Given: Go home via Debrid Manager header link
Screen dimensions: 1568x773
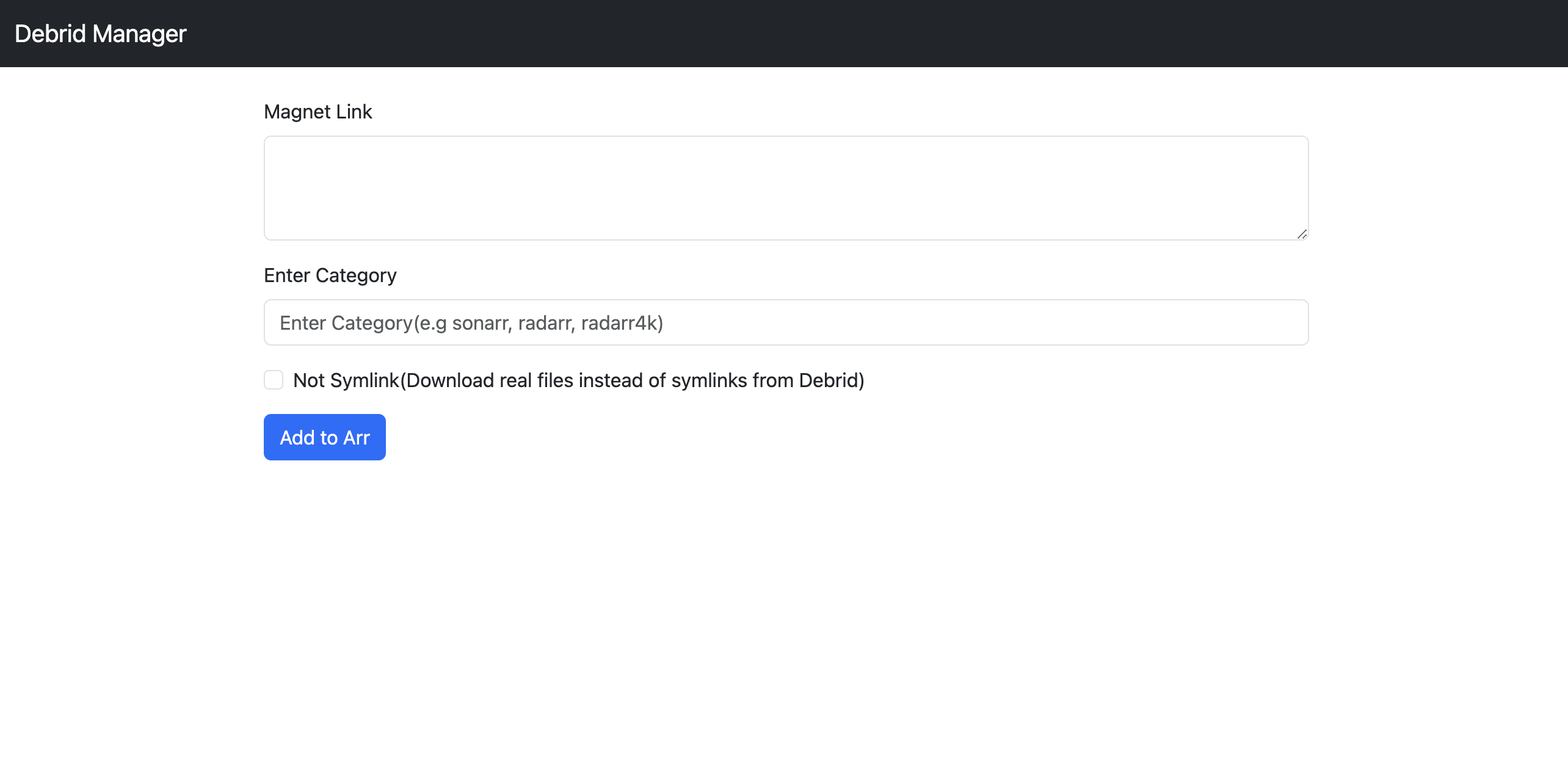Looking at the screenshot, I should pyautogui.click(x=100, y=34).
